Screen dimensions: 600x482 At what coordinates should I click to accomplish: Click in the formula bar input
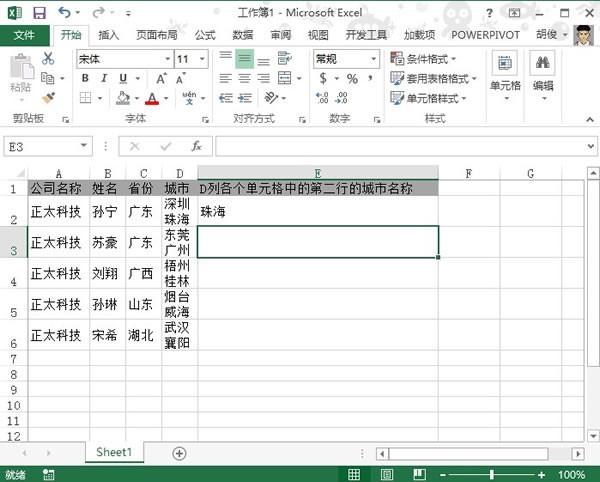400,146
